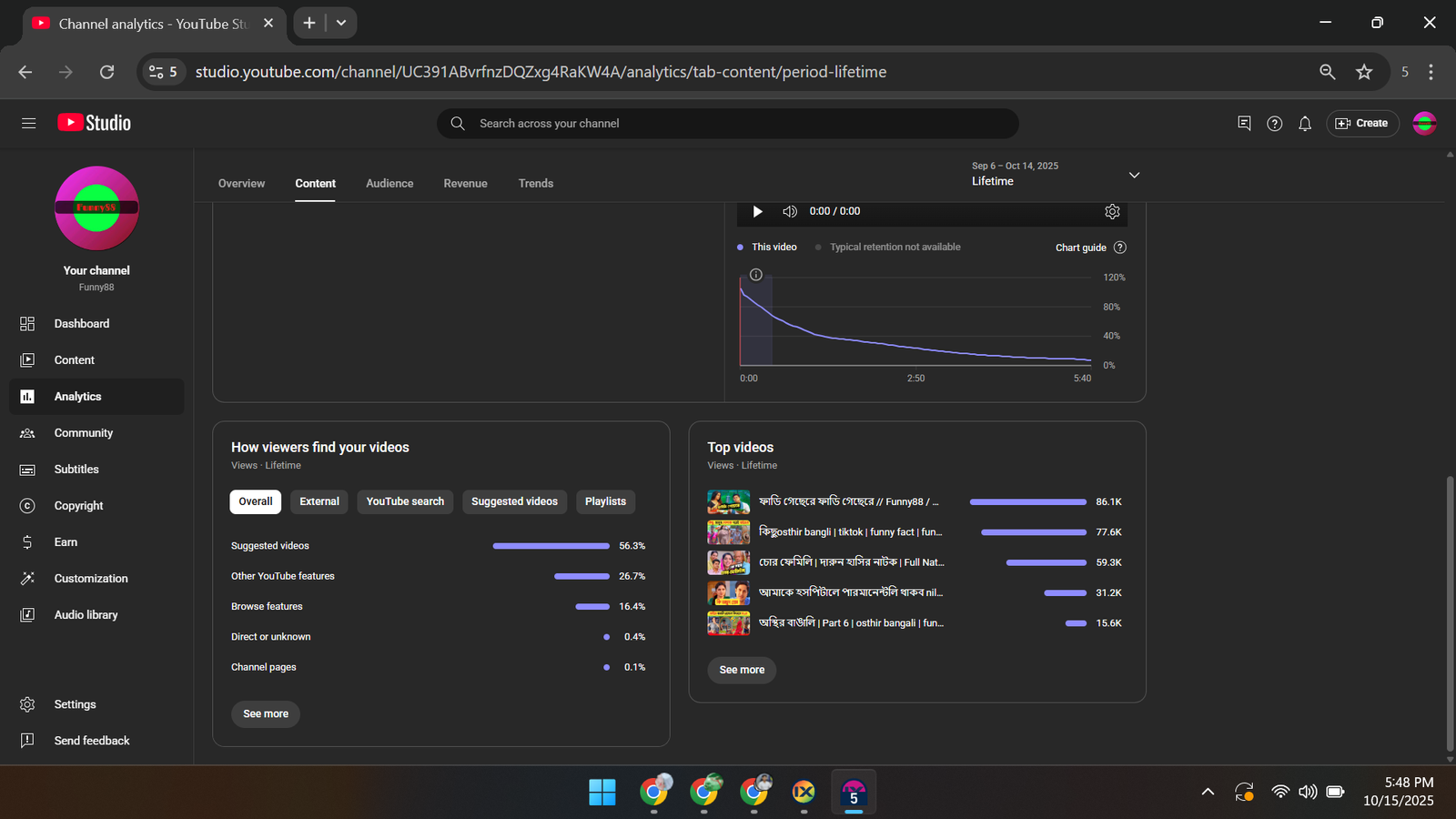The image size is (1456, 819).
Task: Expand hidden system tray icons chevron
Action: pyautogui.click(x=1208, y=792)
